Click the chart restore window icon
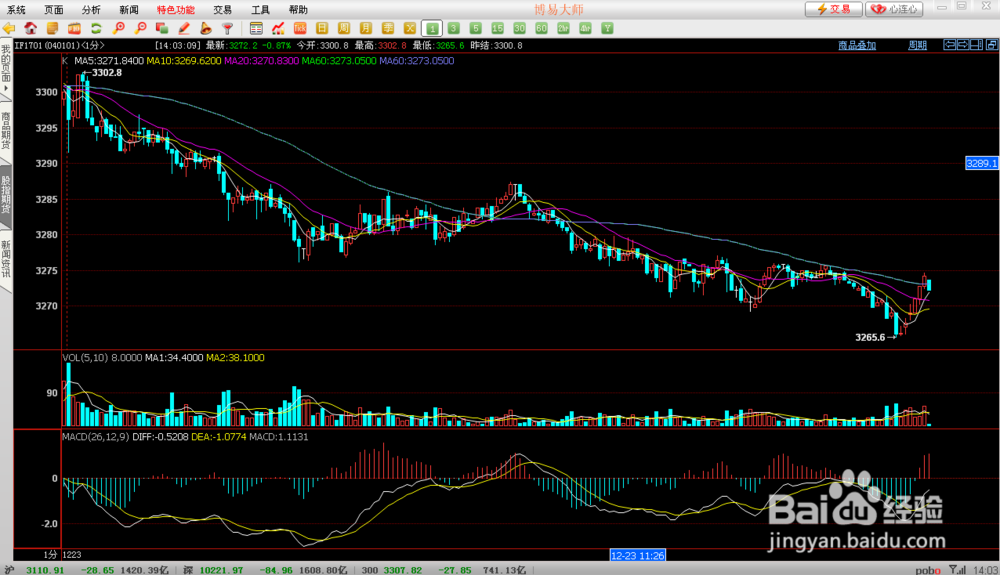The width and height of the screenshot is (1000, 575). (991, 45)
